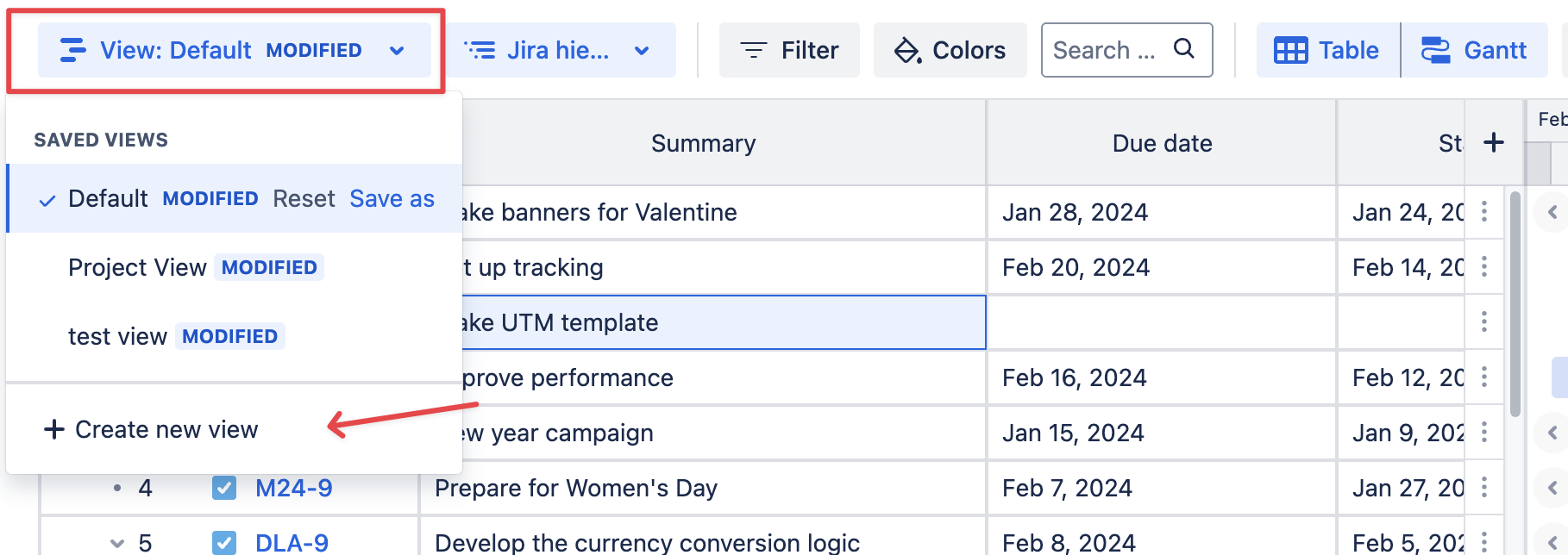The width and height of the screenshot is (1568, 555).
Task: Collapse row 5 with the chevron
Action: tap(117, 543)
